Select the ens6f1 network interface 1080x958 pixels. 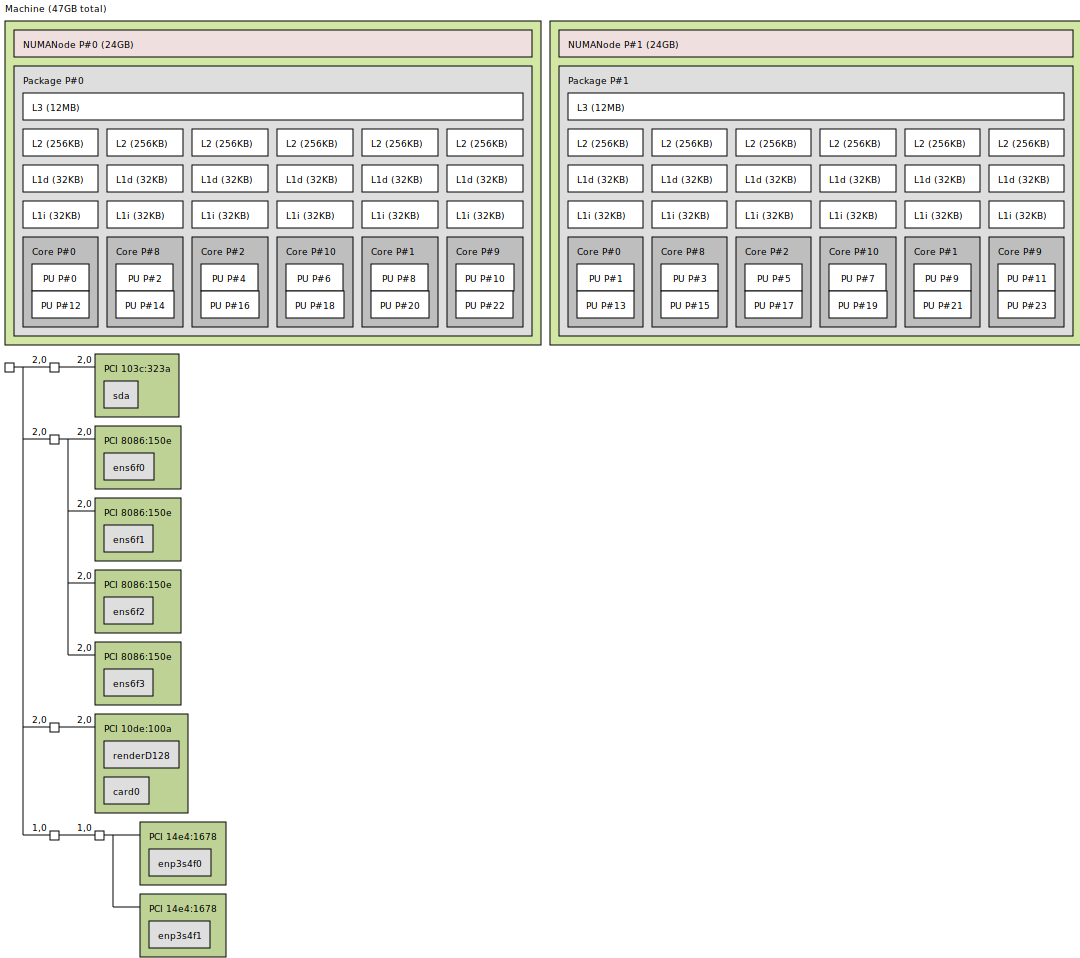tap(128, 538)
